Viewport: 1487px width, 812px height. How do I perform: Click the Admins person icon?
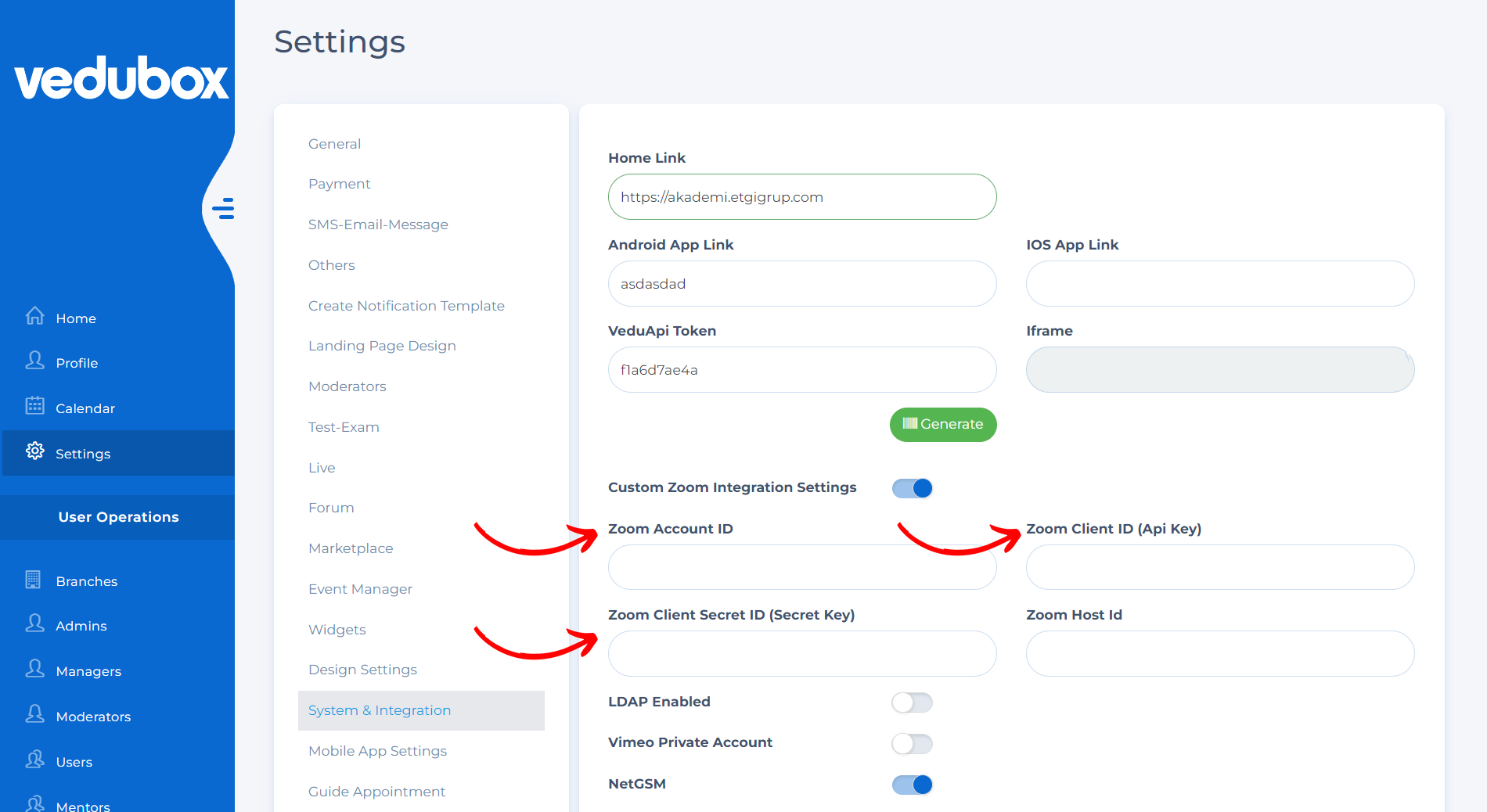click(x=35, y=623)
